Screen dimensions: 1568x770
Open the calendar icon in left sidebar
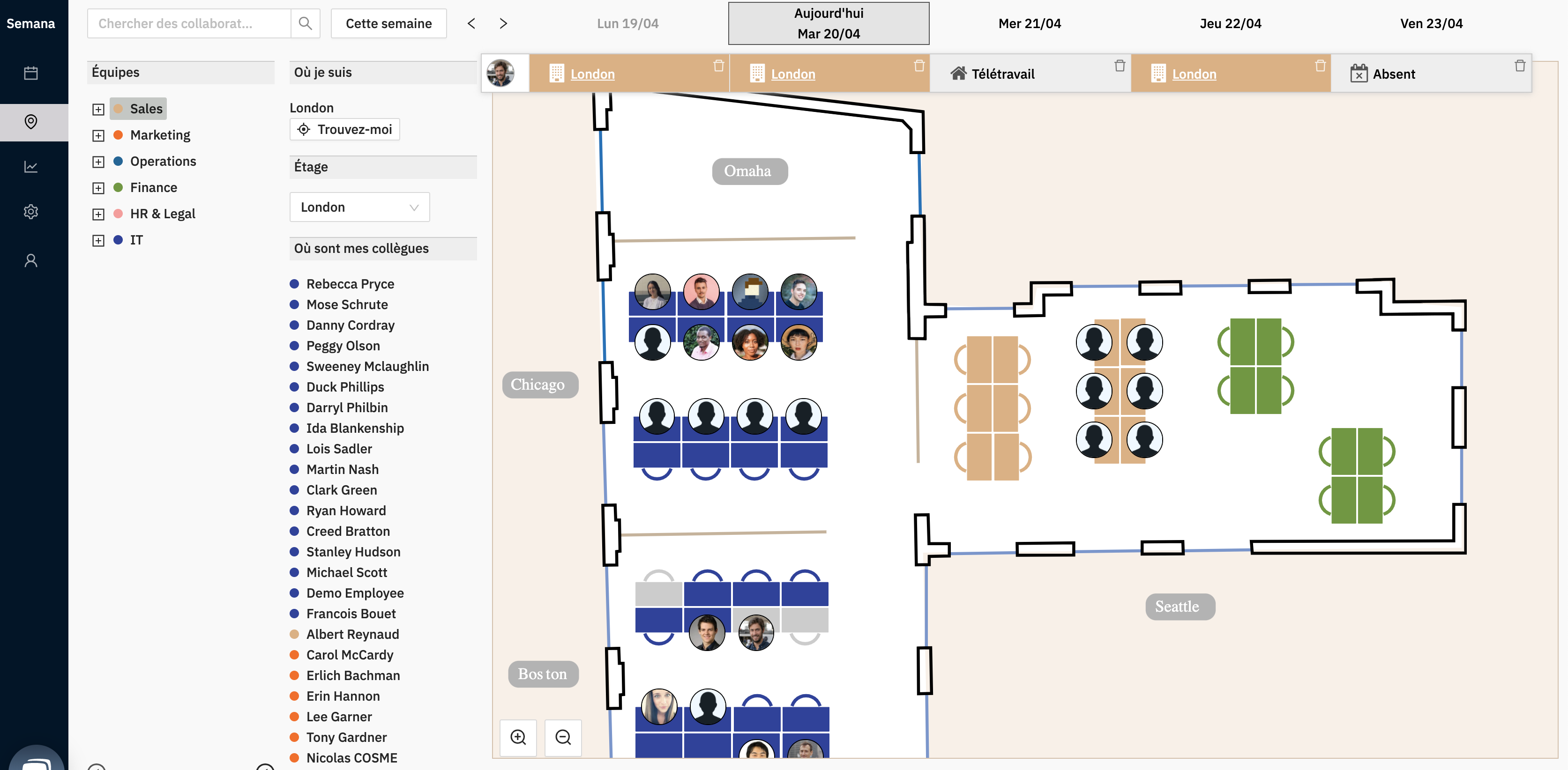tap(30, 74)
